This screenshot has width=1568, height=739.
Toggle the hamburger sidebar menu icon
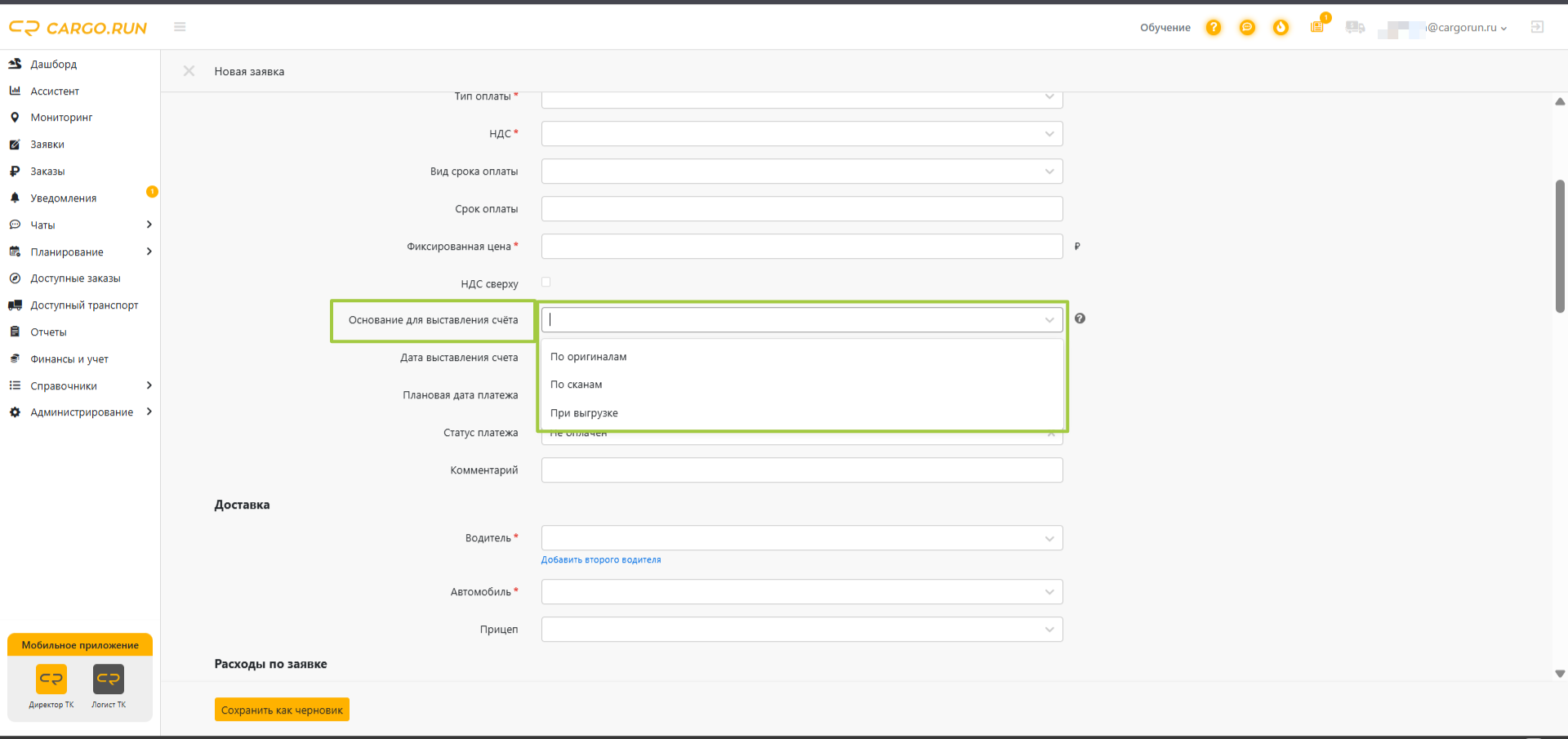coord(180,27)
